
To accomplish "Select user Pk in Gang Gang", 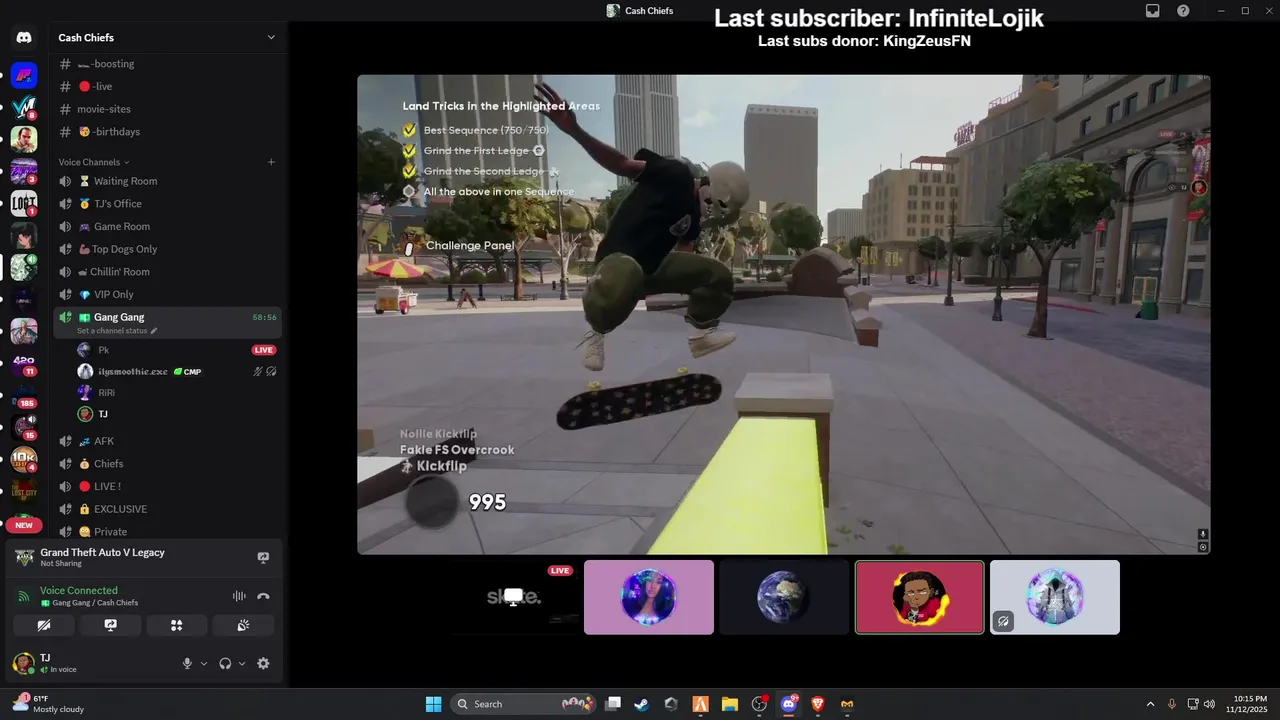I will coord(176,350).
